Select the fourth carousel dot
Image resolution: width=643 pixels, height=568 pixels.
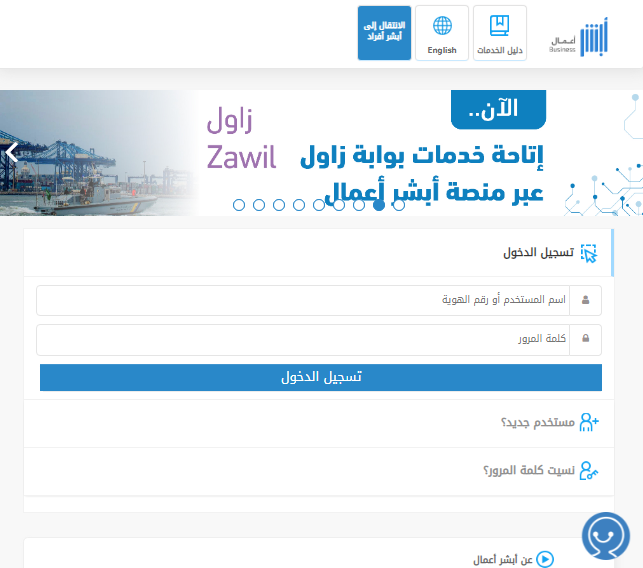point(299,205)
